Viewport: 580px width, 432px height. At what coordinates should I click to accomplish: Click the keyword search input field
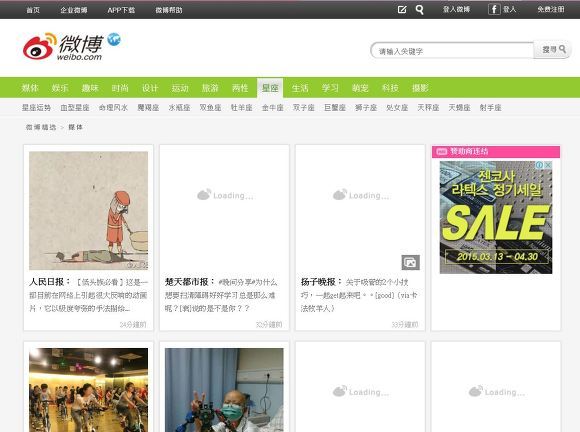pos(452,51)
